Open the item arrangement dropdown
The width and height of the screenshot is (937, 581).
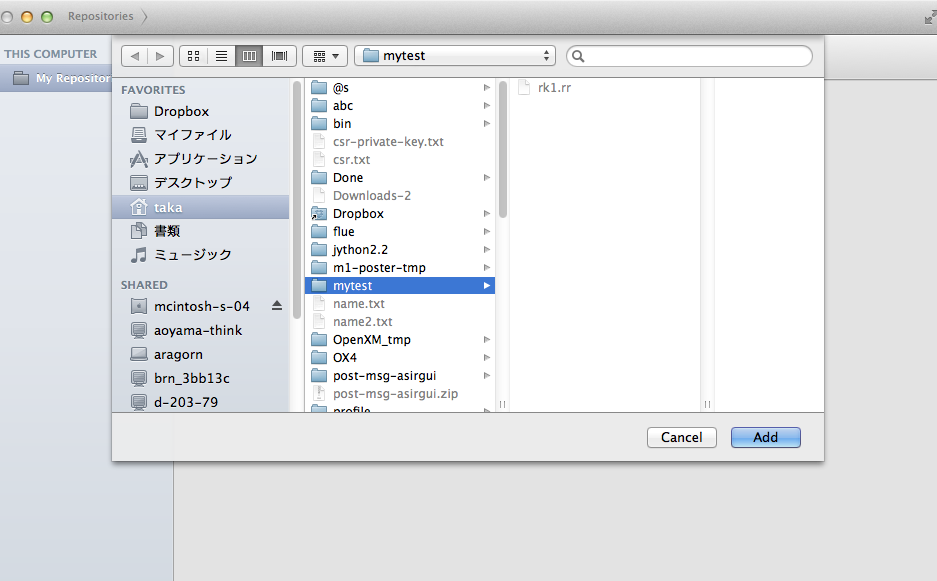click(x=325, y=56)
